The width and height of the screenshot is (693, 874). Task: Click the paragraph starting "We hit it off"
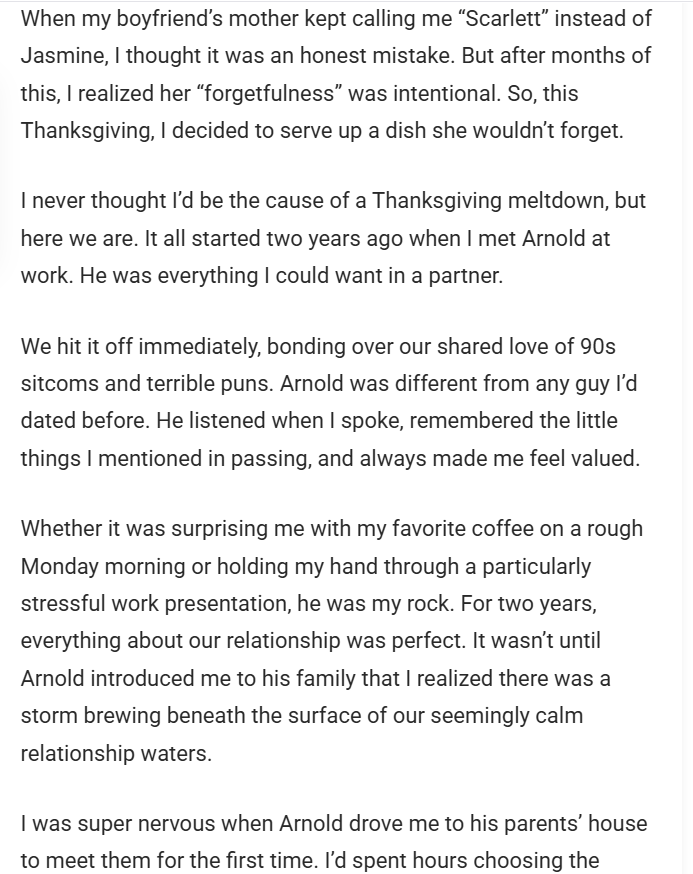tap(330, 402)
